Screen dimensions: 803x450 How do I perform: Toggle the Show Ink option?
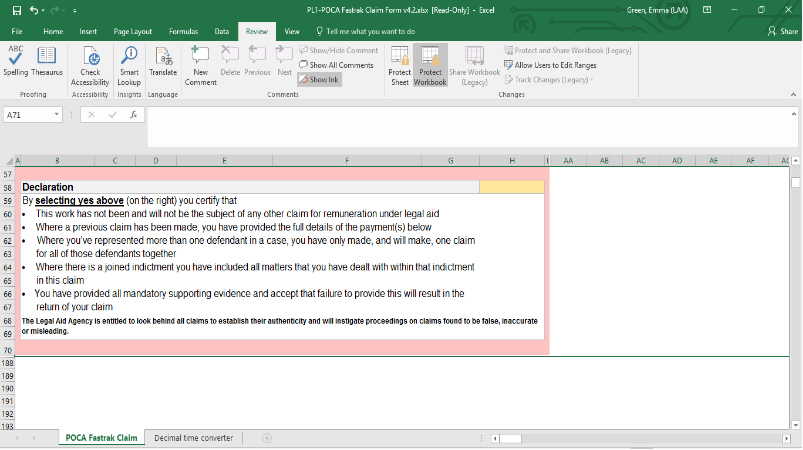point(322,80)
